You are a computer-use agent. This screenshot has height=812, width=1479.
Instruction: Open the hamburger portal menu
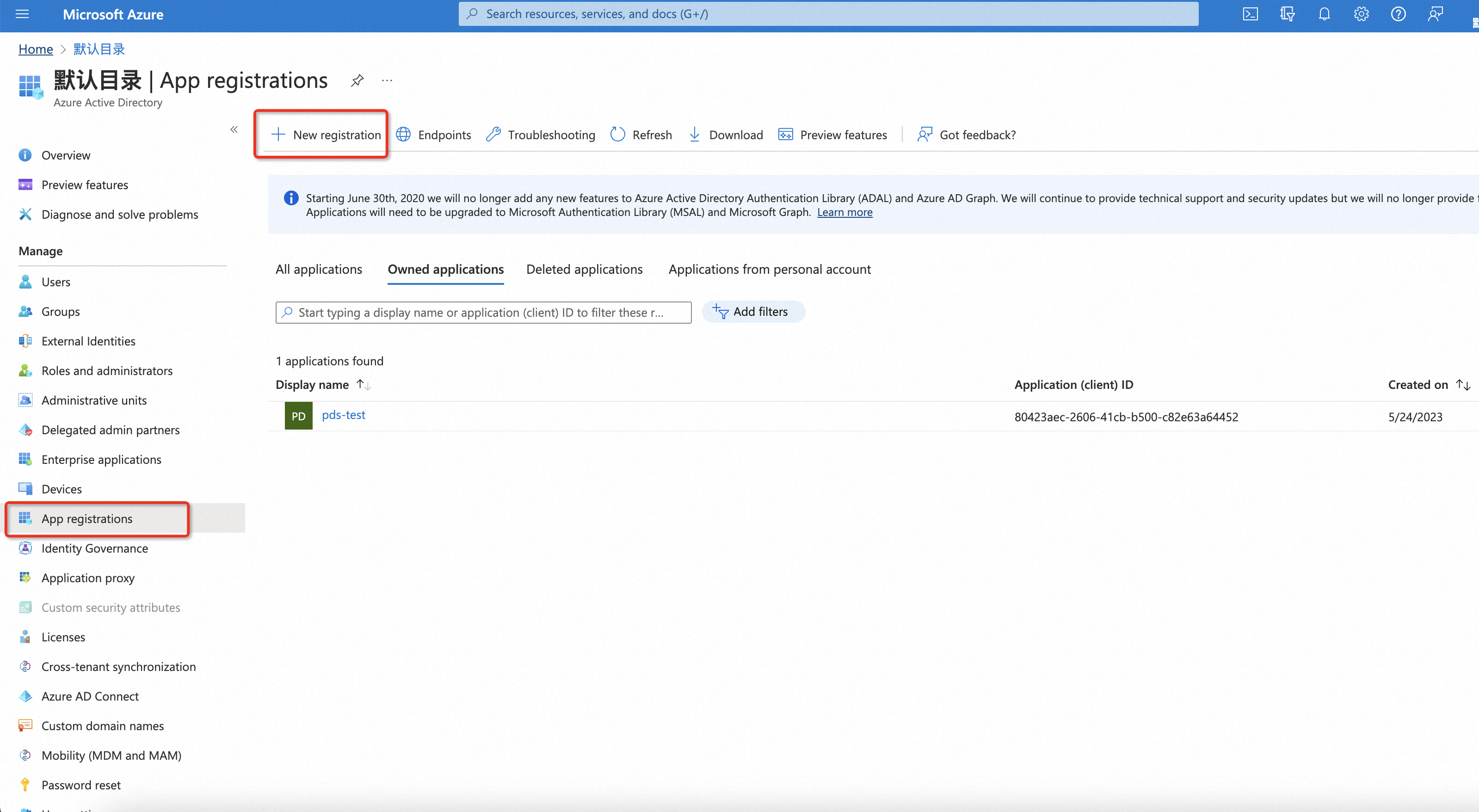point(22,14)
